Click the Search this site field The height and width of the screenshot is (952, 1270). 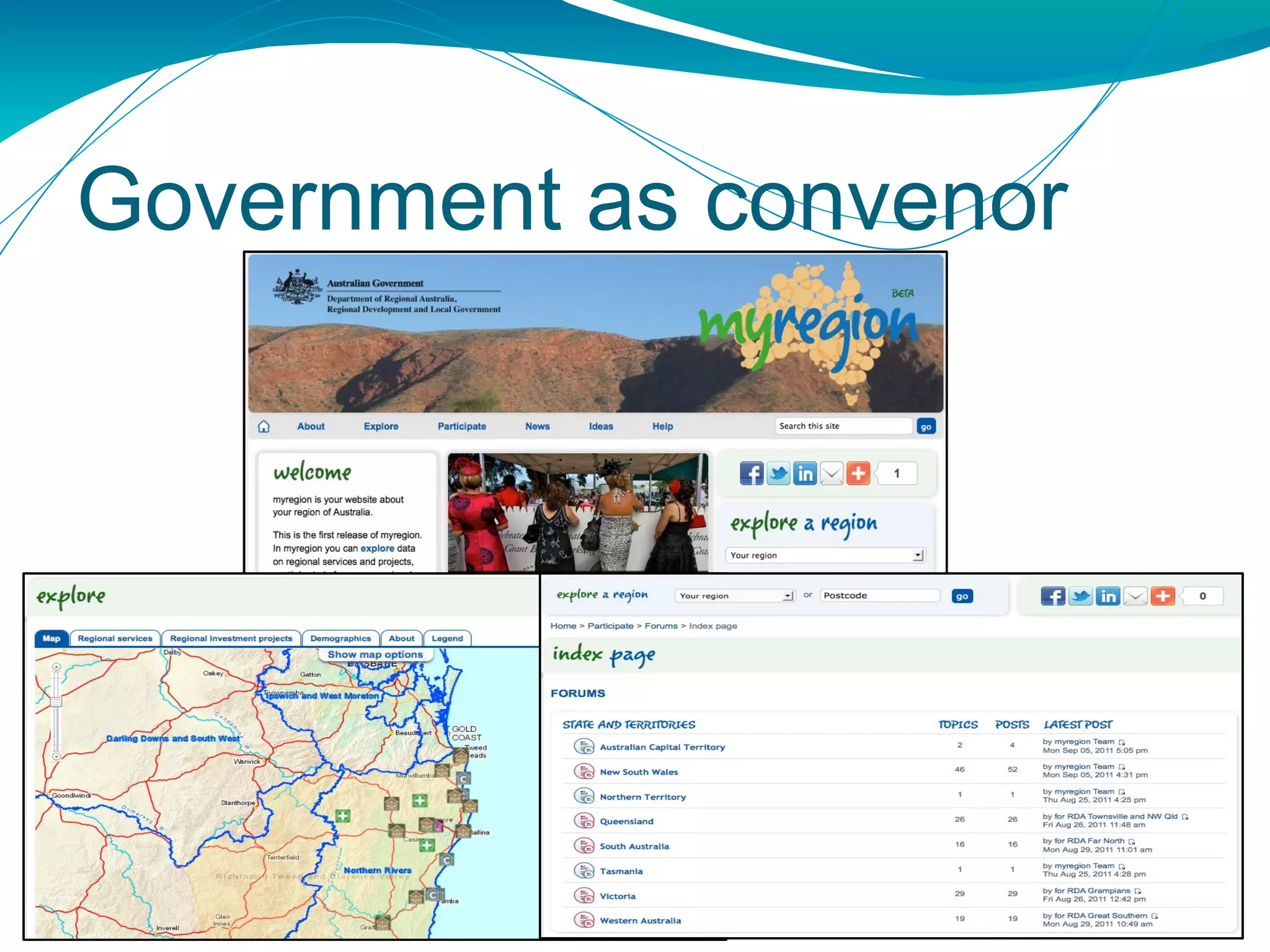pyautogui.click(x=843, y=426)
